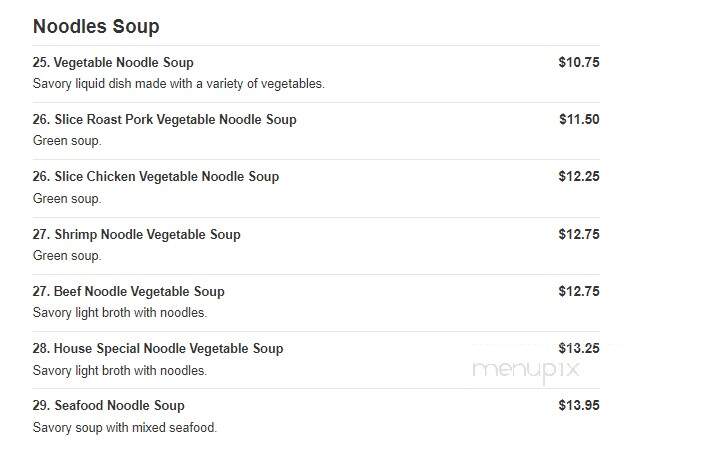Open 27. Beef Noodle Vegetable Soup
Viewport: 705px width, 452px height.
click(x=128, y=291)
